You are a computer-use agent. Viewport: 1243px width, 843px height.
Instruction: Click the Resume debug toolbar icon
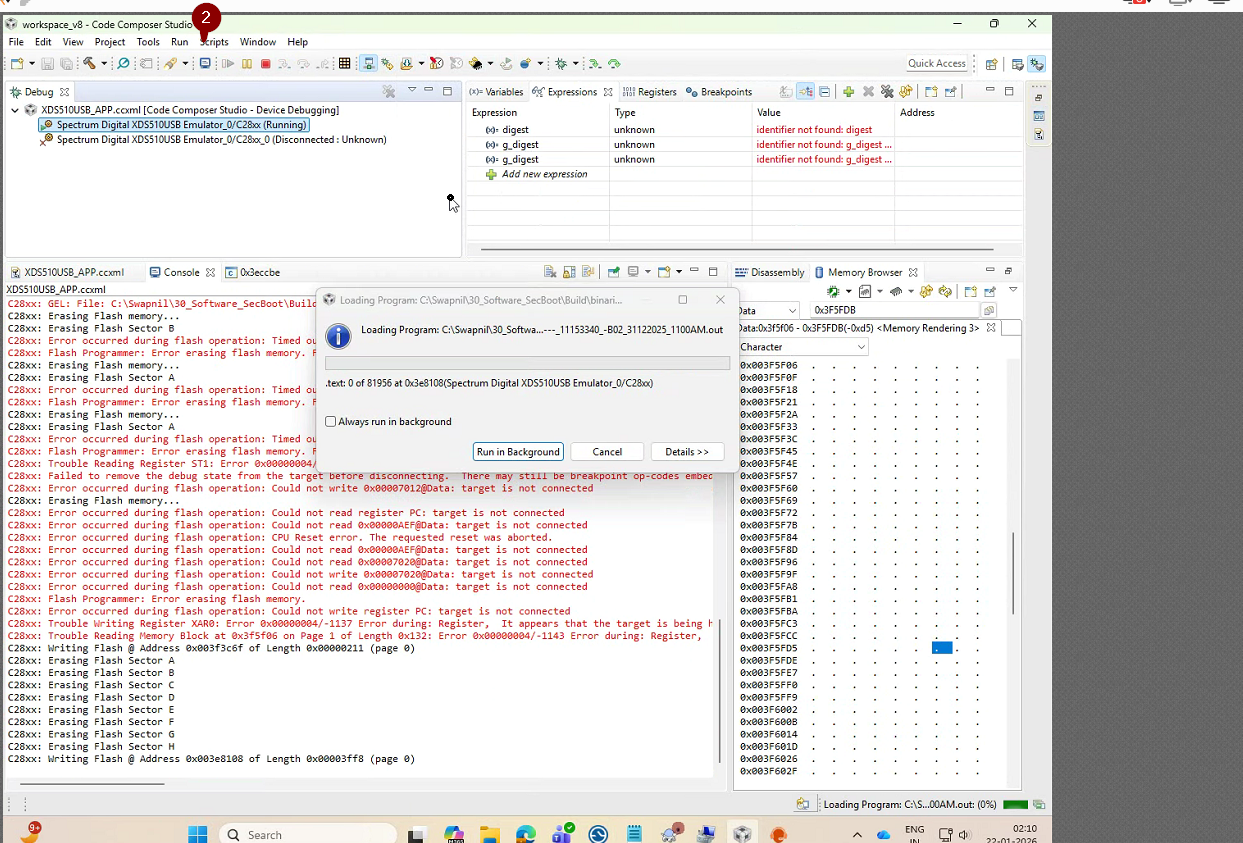point(228,64)
